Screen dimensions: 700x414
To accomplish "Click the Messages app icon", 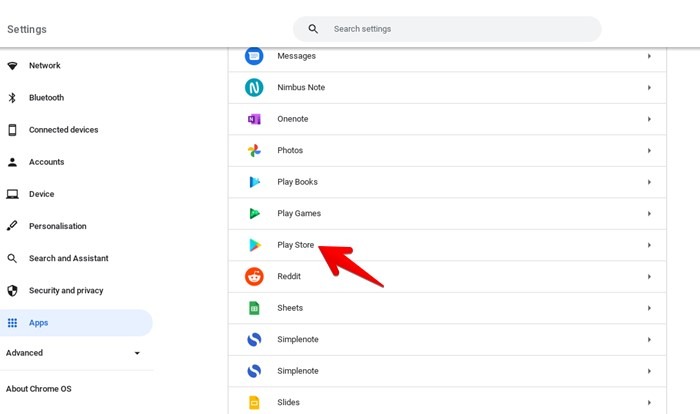I will 254,56.
